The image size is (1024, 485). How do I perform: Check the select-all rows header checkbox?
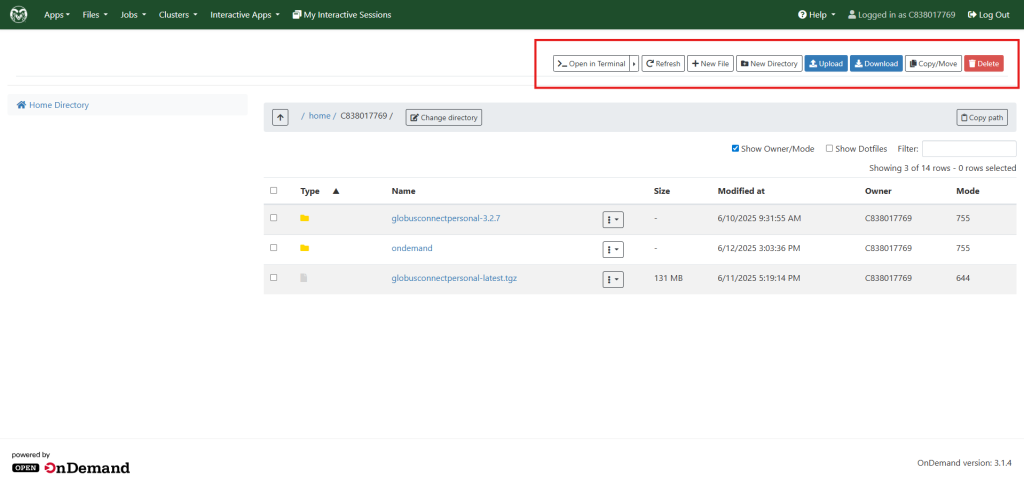click(273, 190)
